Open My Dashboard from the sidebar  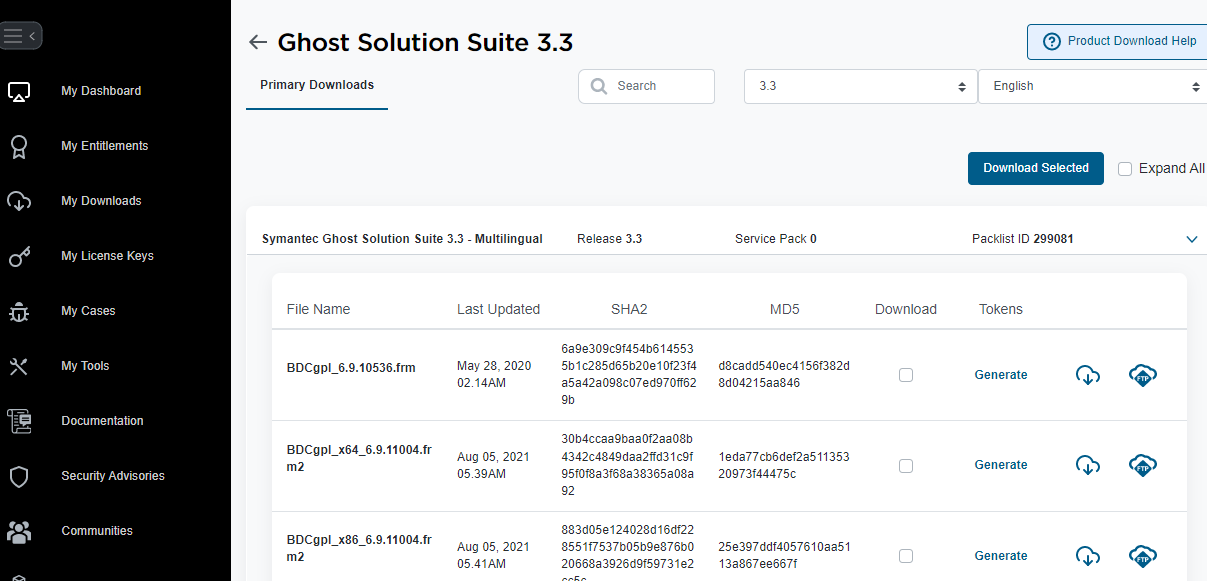point(101,91)
